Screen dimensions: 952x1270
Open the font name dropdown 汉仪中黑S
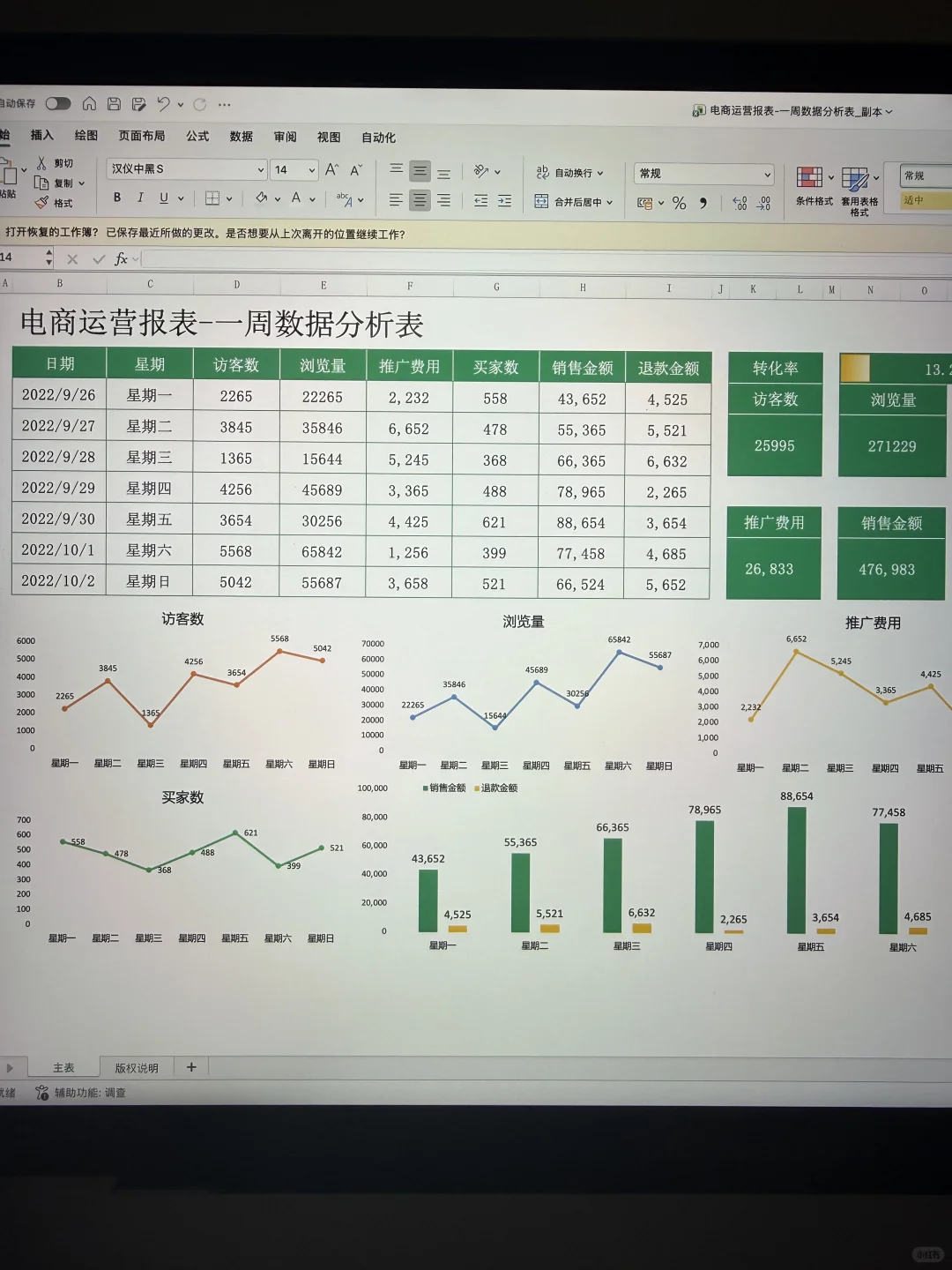[185, 169]
